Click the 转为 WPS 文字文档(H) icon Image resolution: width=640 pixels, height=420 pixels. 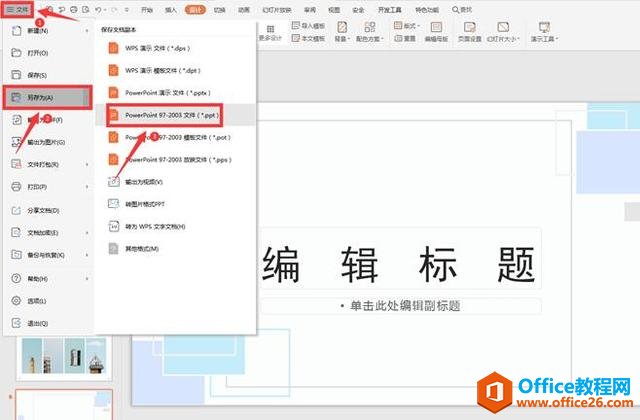click(x=113, y=226)
